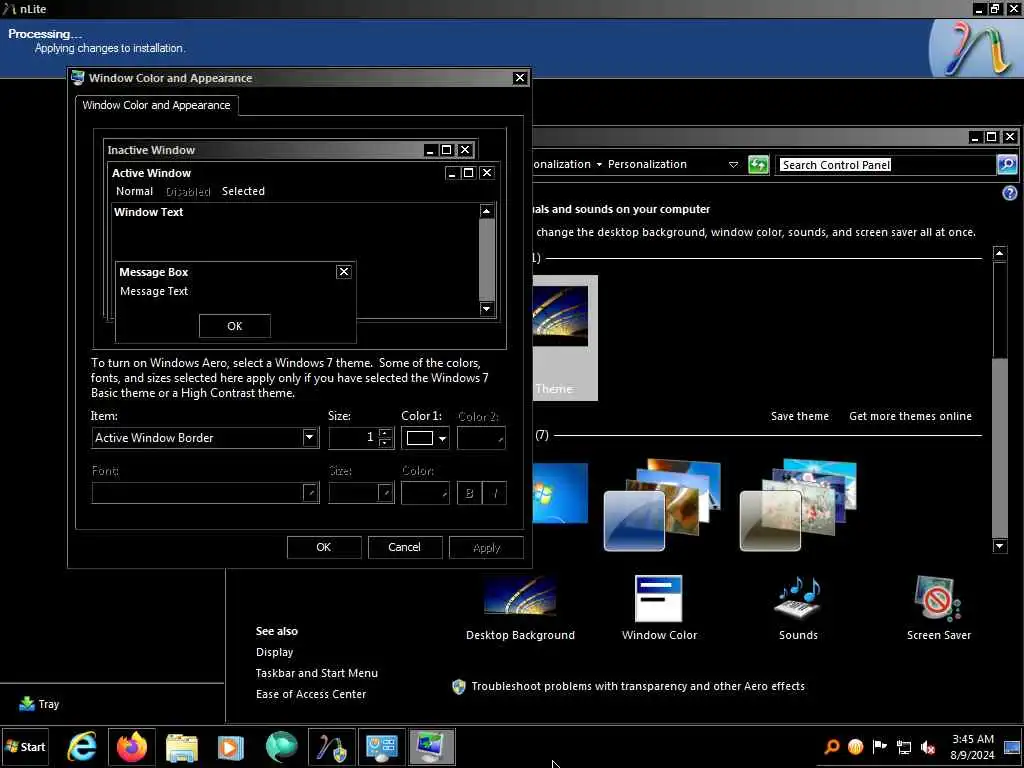Increase the item Size with the up stepper
The width and height of the screenshot is (1024, 768).
coord(385,432)
